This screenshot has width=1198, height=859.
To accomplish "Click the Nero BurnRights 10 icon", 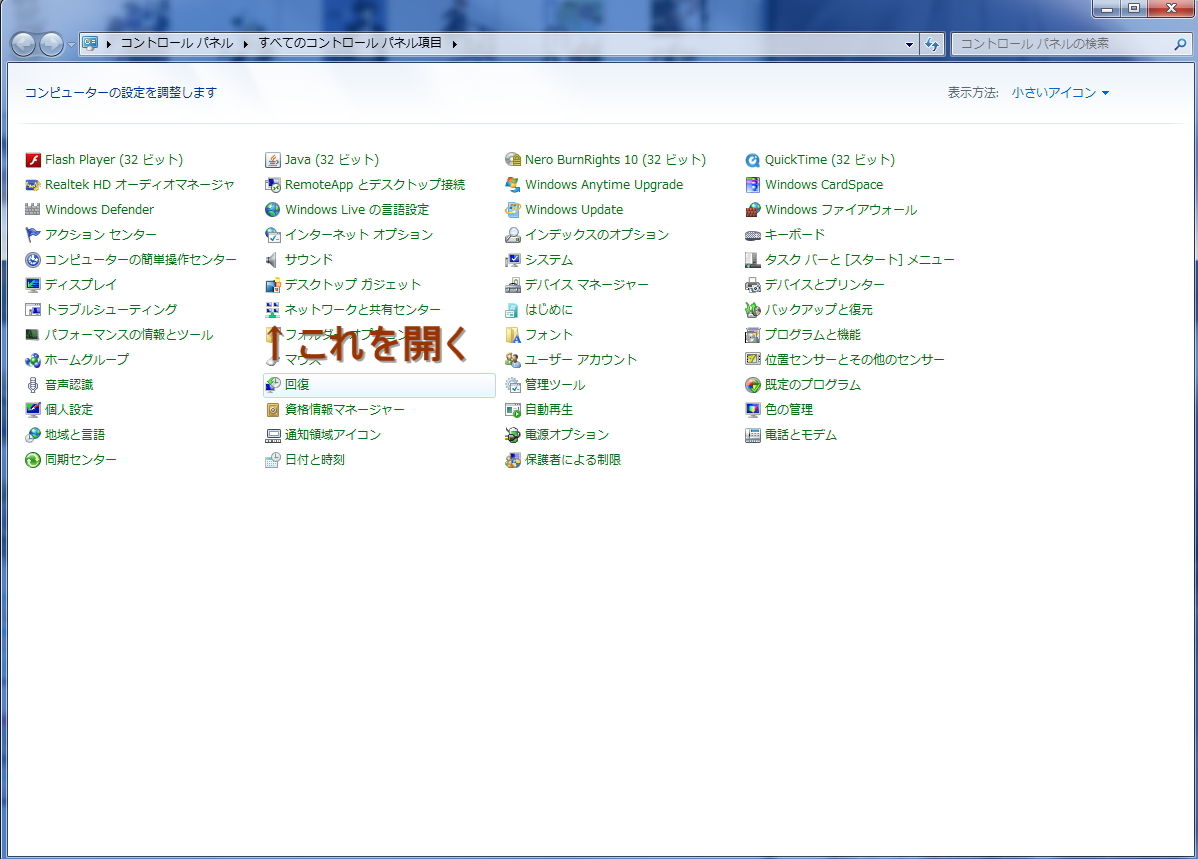I will pos(513,160).
